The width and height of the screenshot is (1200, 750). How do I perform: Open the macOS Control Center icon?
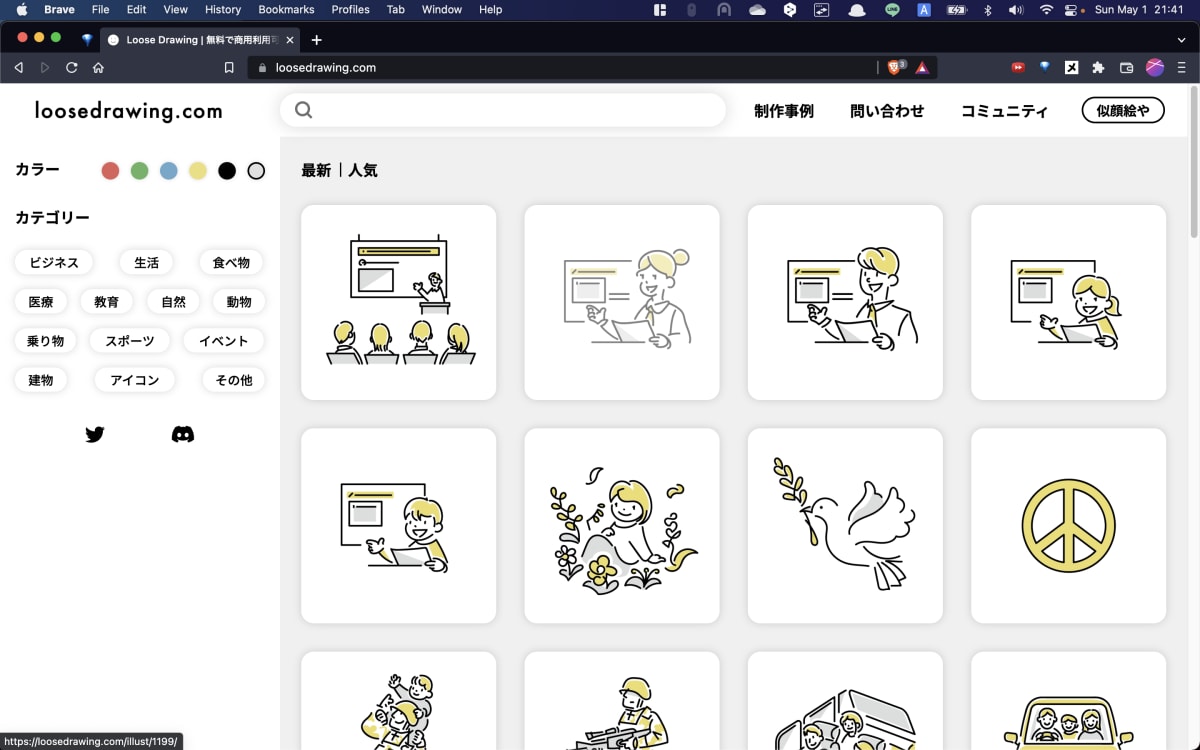(1072, 10)
